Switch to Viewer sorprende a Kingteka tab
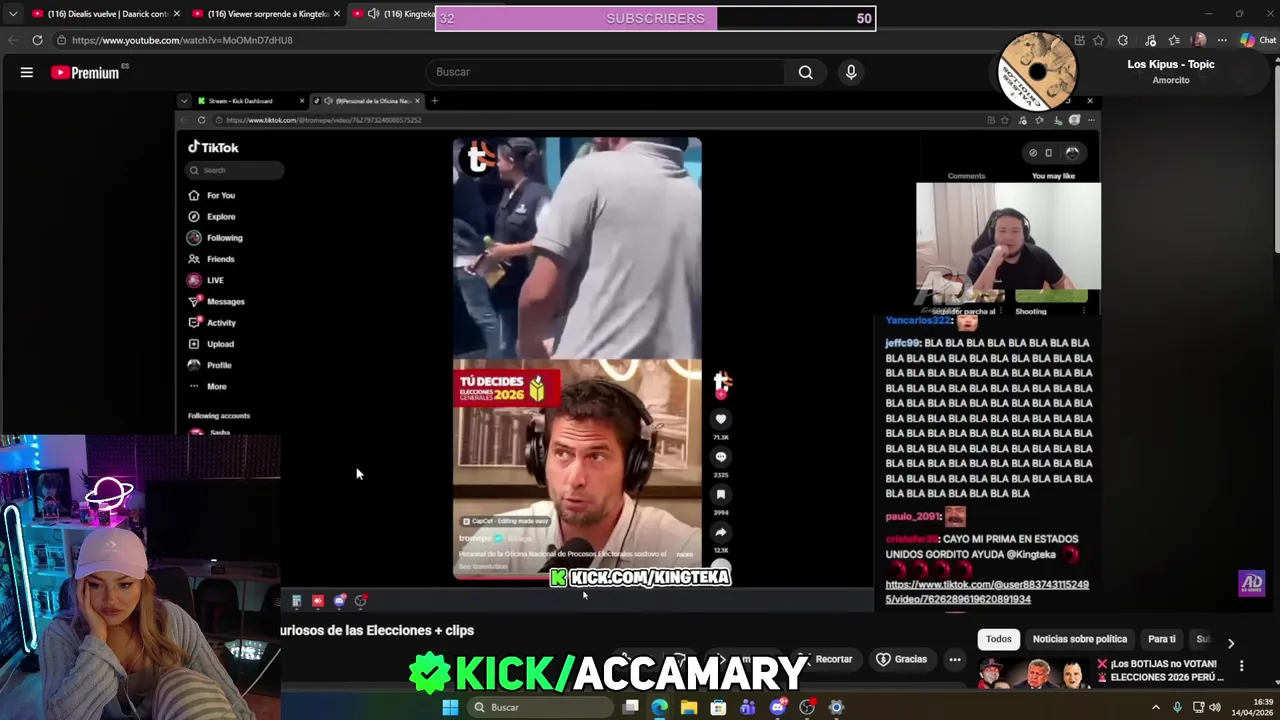Screen dimensions: 1280x720 point(260,14)
